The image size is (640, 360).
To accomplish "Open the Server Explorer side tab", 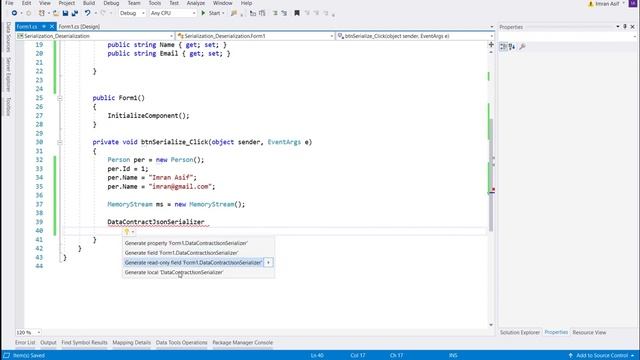I will pyautogui.click(x=8, y=75).
